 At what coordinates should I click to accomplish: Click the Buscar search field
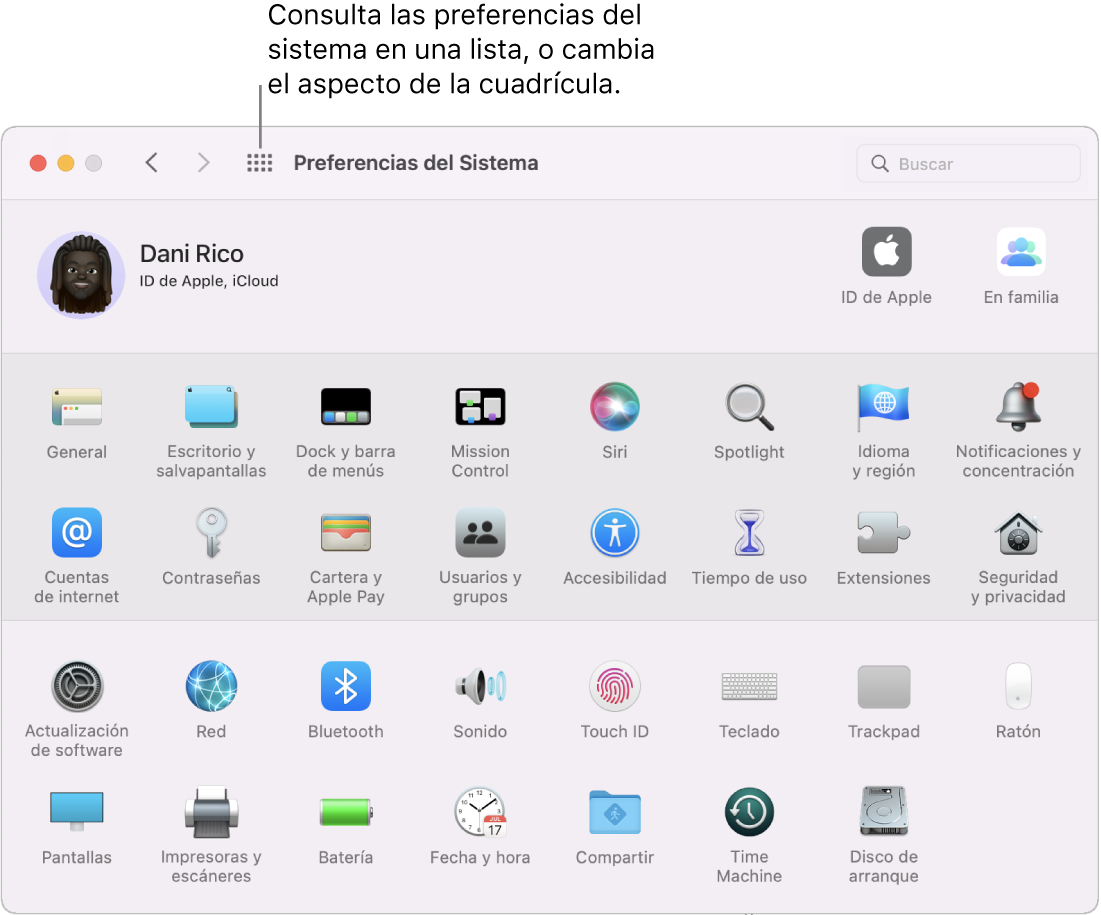point(966,163)
